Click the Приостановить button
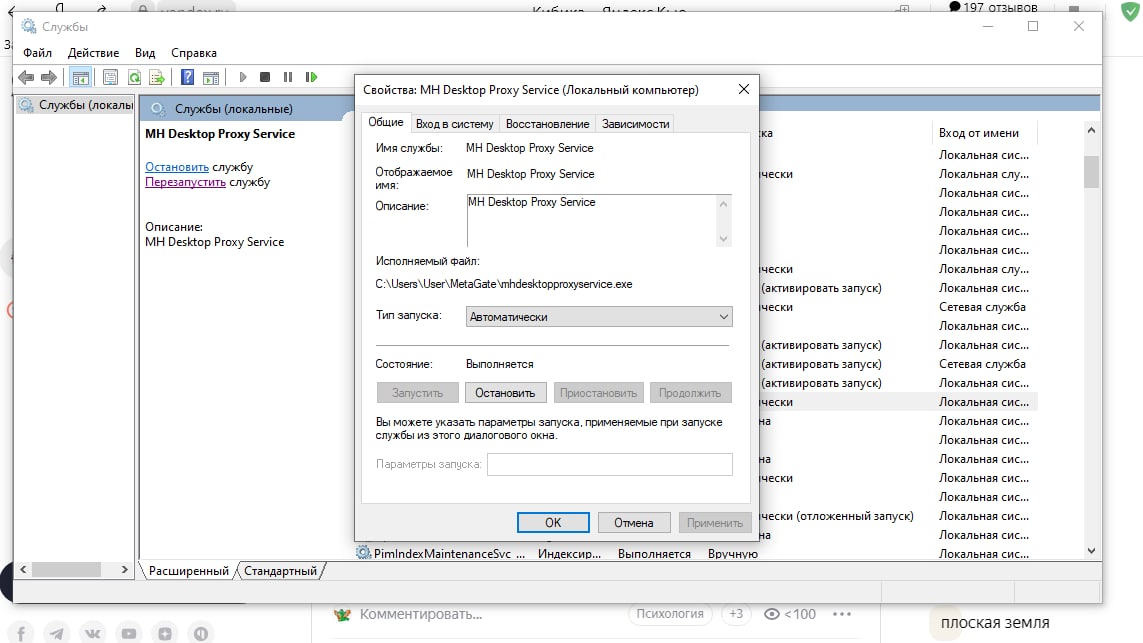Viewport: 1143px width, 643px height. [598, 393]
